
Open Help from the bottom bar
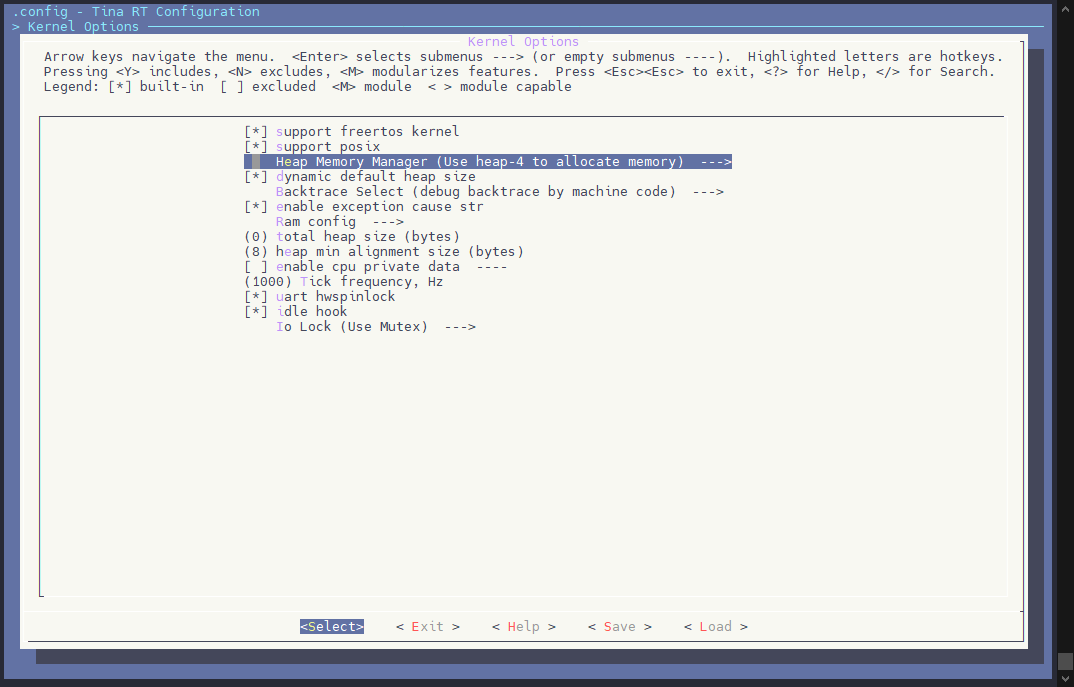coord(524,627)
